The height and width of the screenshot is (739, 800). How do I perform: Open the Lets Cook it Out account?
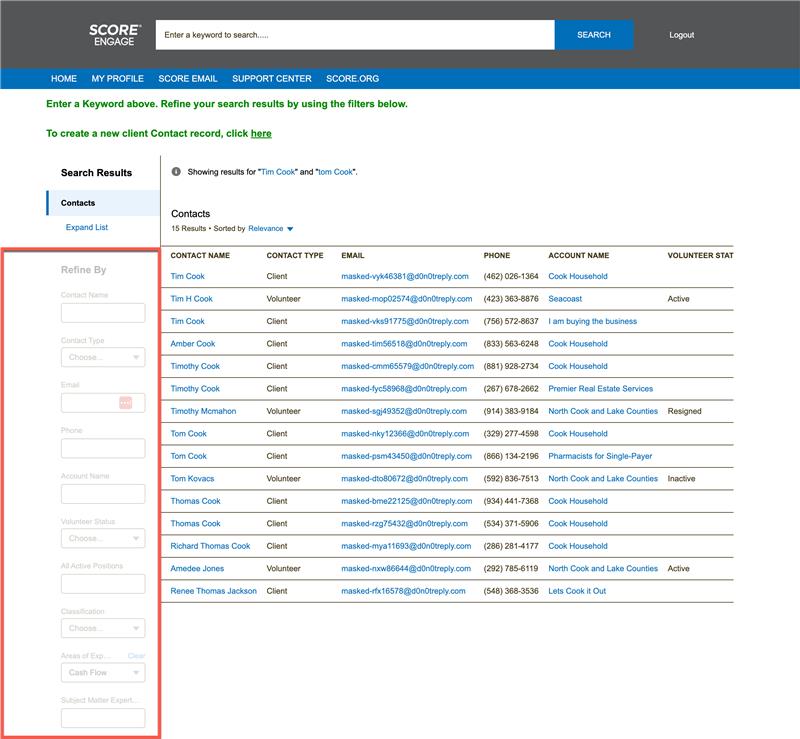pyautogui.click(x=577, y=590)
